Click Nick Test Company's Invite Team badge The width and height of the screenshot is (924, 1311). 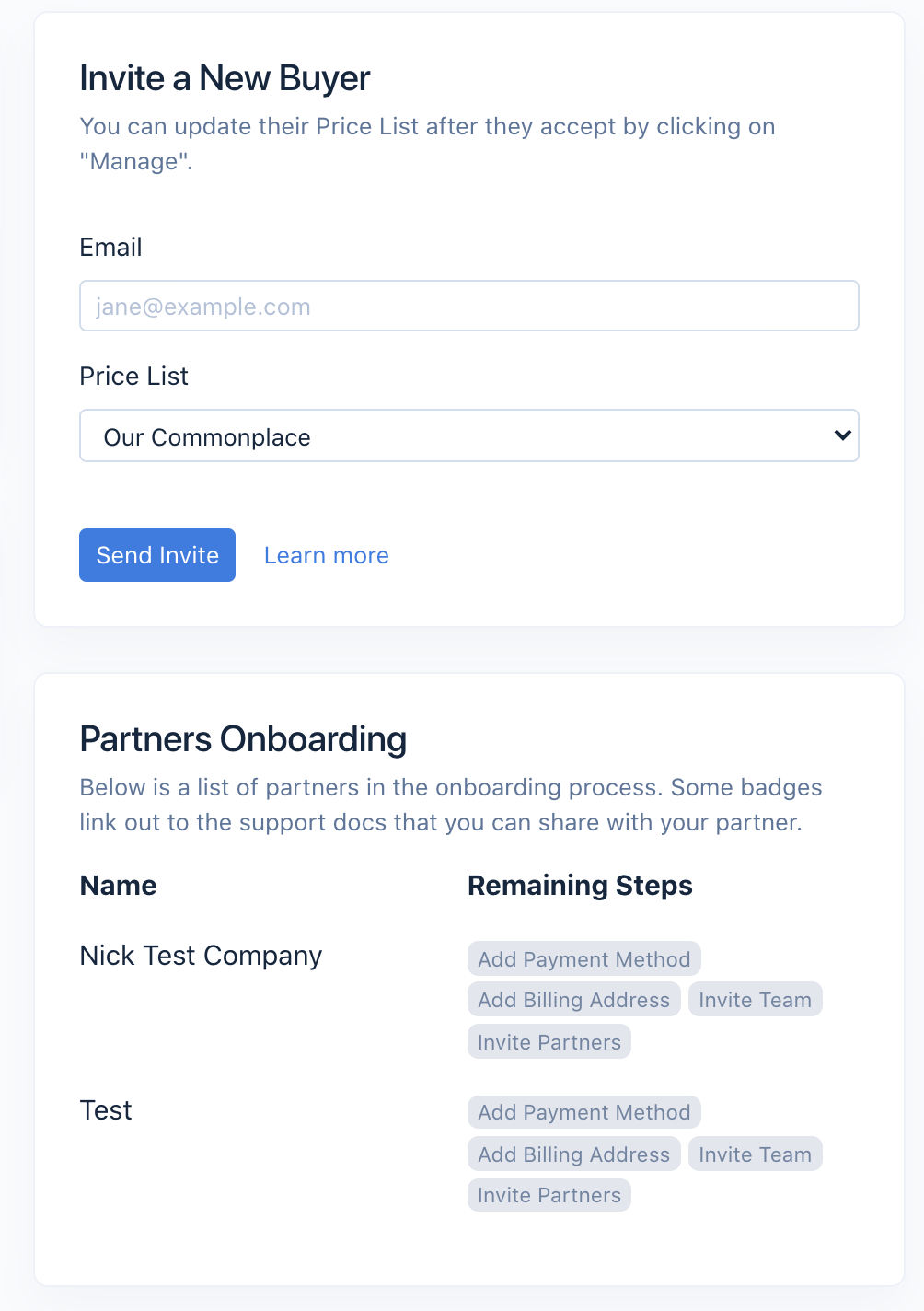[x=755, y=1000]
